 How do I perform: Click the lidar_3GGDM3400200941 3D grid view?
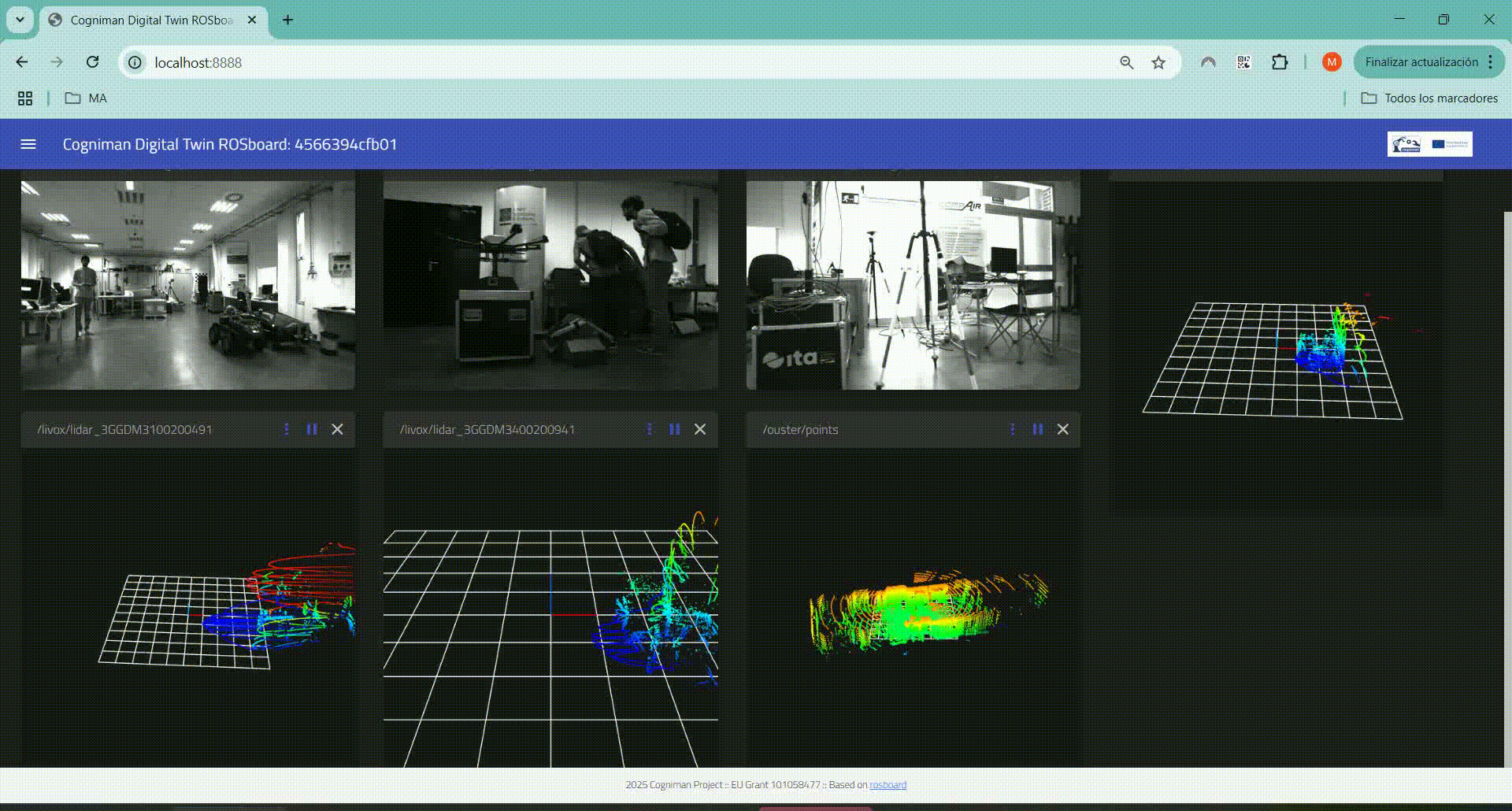point(550,607)
